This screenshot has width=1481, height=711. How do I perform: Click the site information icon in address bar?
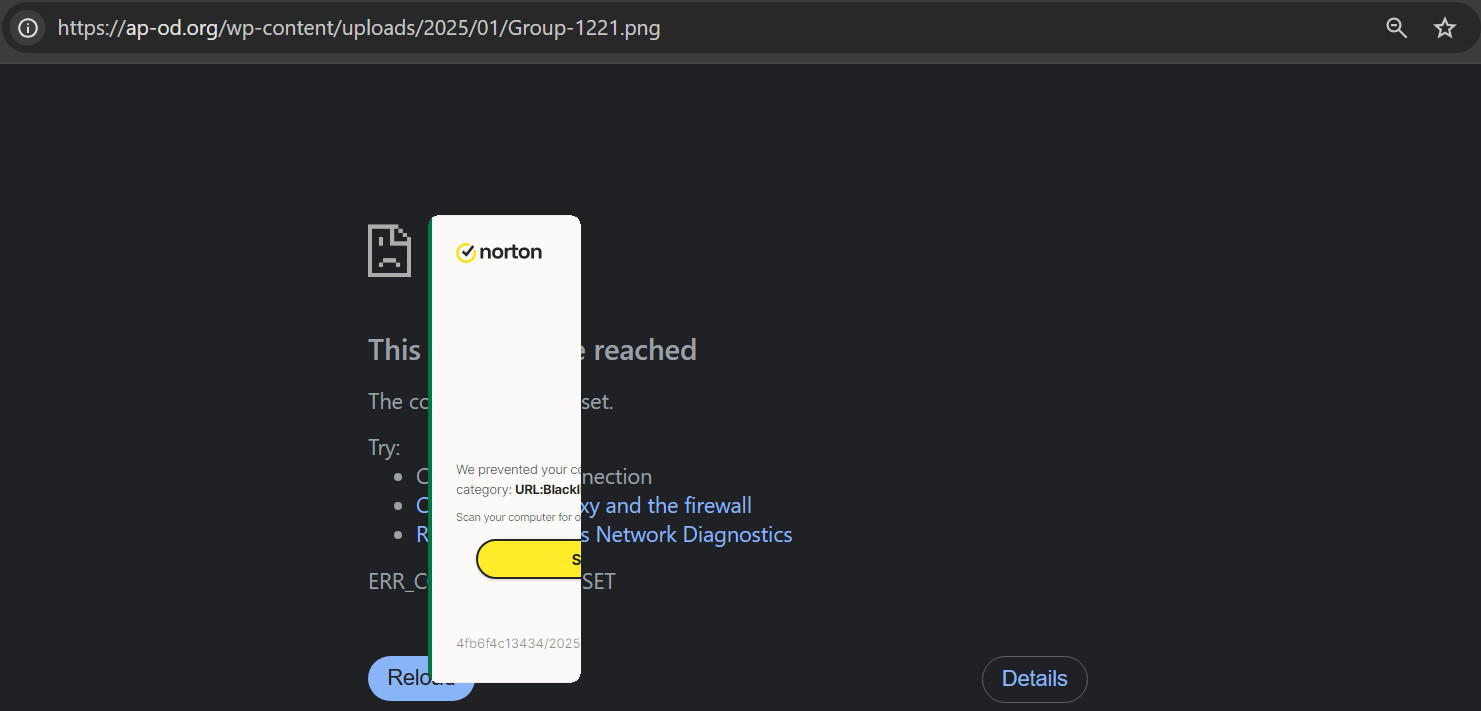pyautogui.click(x=28, y=28)
